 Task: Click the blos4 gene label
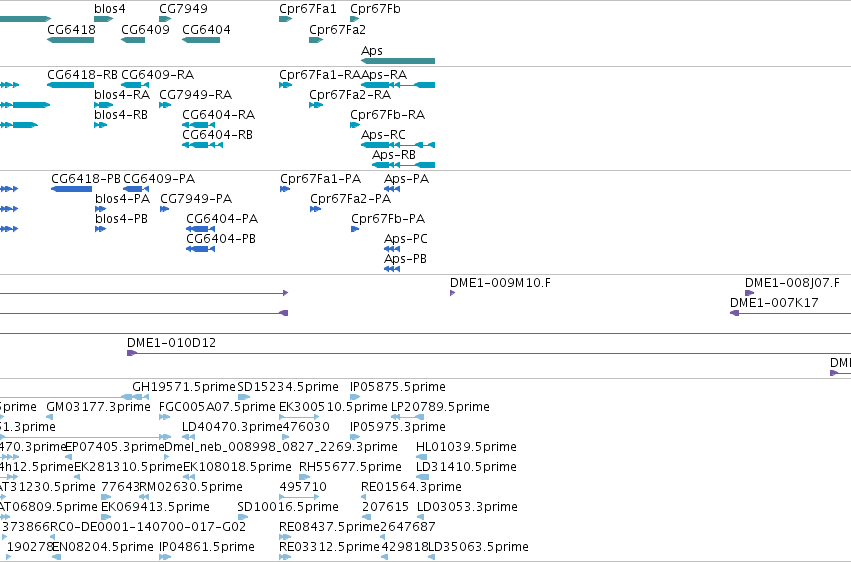tap(110, 9)
